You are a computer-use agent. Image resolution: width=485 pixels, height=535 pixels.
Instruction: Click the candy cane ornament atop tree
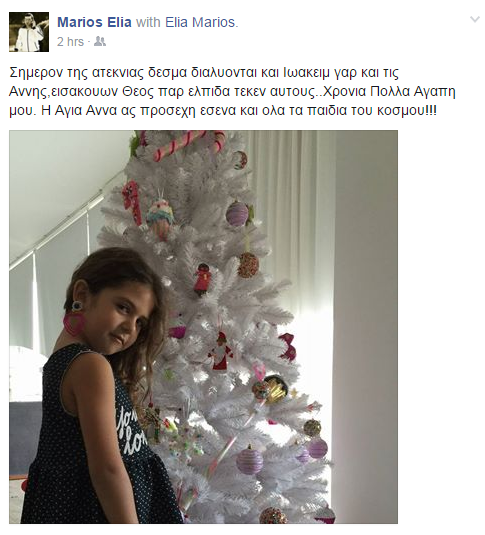coord(189,145)
